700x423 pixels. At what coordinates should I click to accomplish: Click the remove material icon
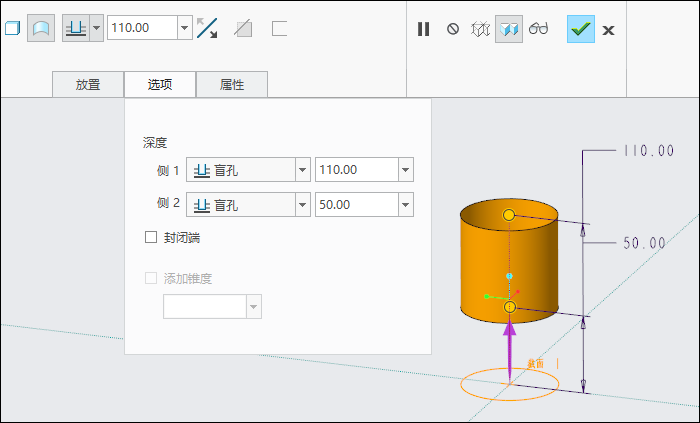pyautogui.click(x=243, y=29)
